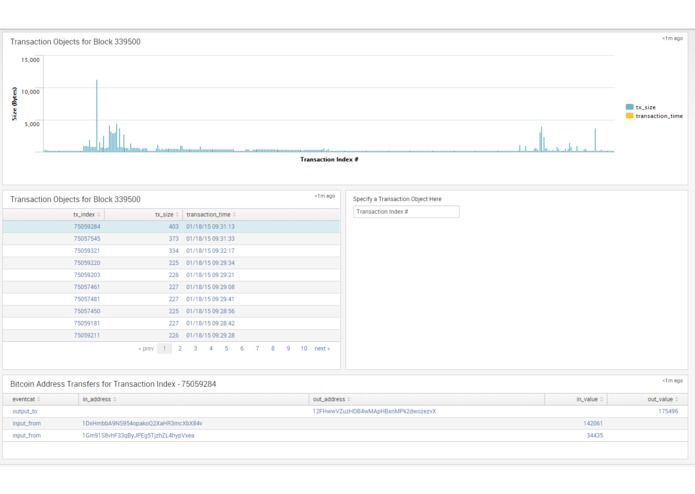Sort table by tx_index column

[x=86, y=214]
